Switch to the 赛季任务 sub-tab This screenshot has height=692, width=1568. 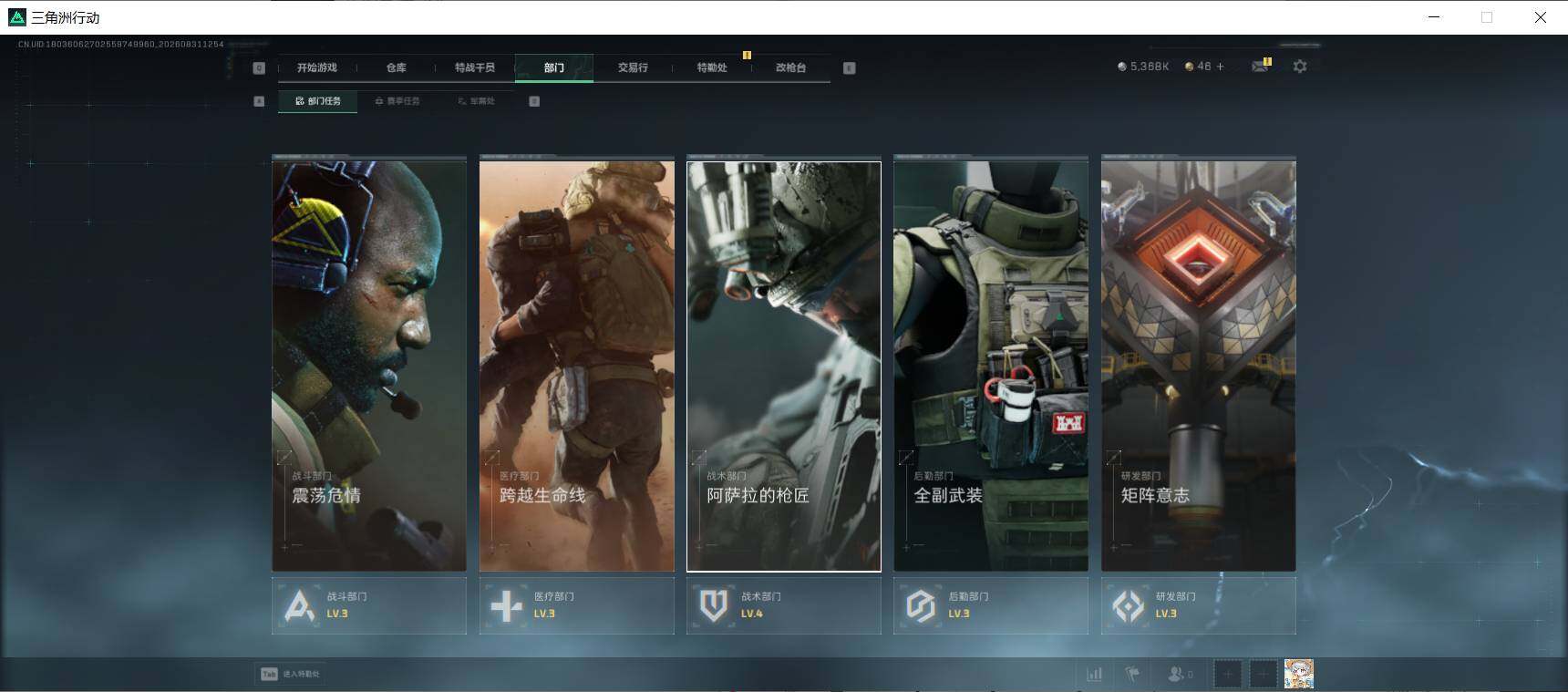point(397,101)
